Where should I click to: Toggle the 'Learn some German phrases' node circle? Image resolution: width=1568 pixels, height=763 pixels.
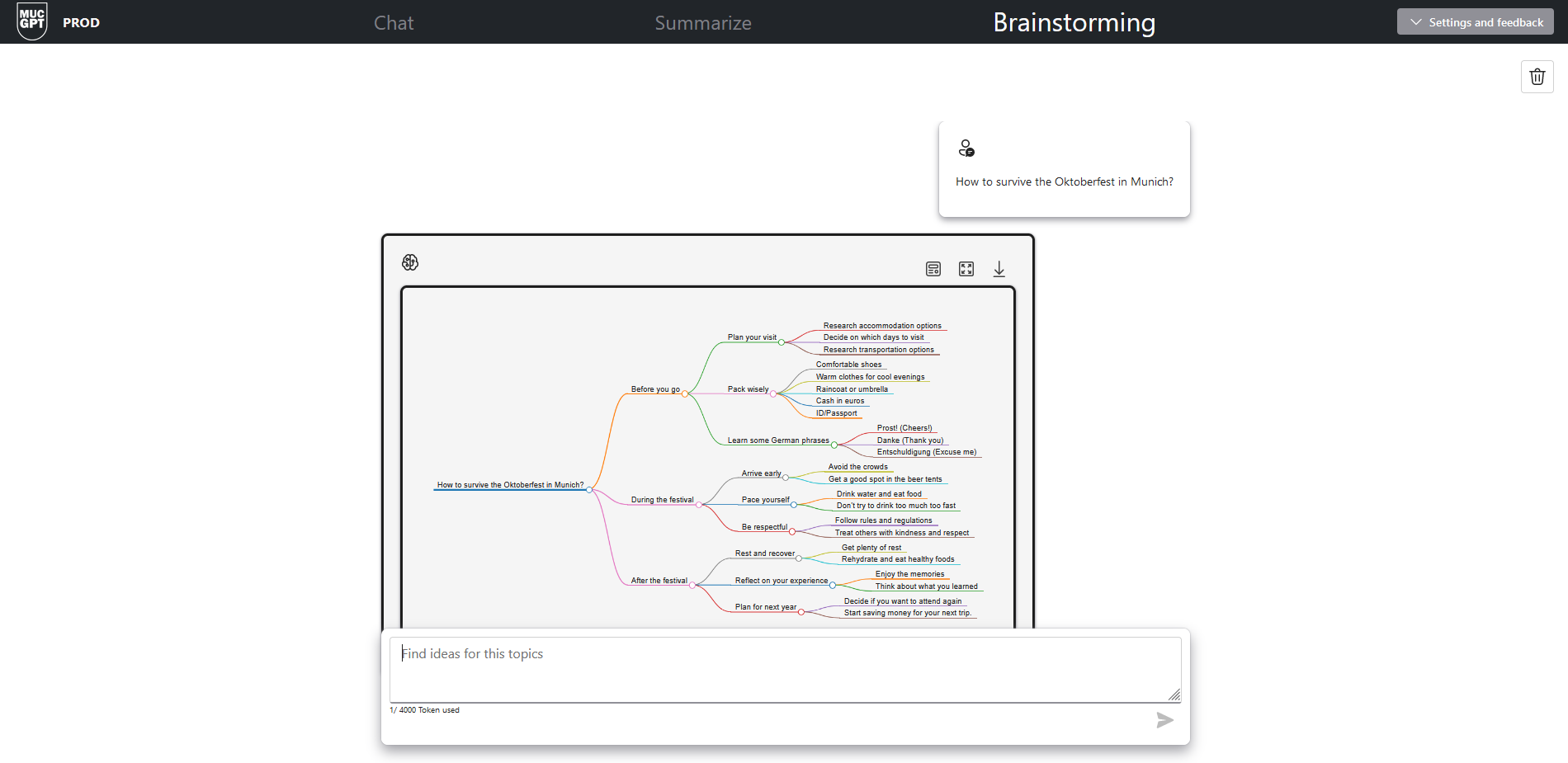tap(834, 445)
